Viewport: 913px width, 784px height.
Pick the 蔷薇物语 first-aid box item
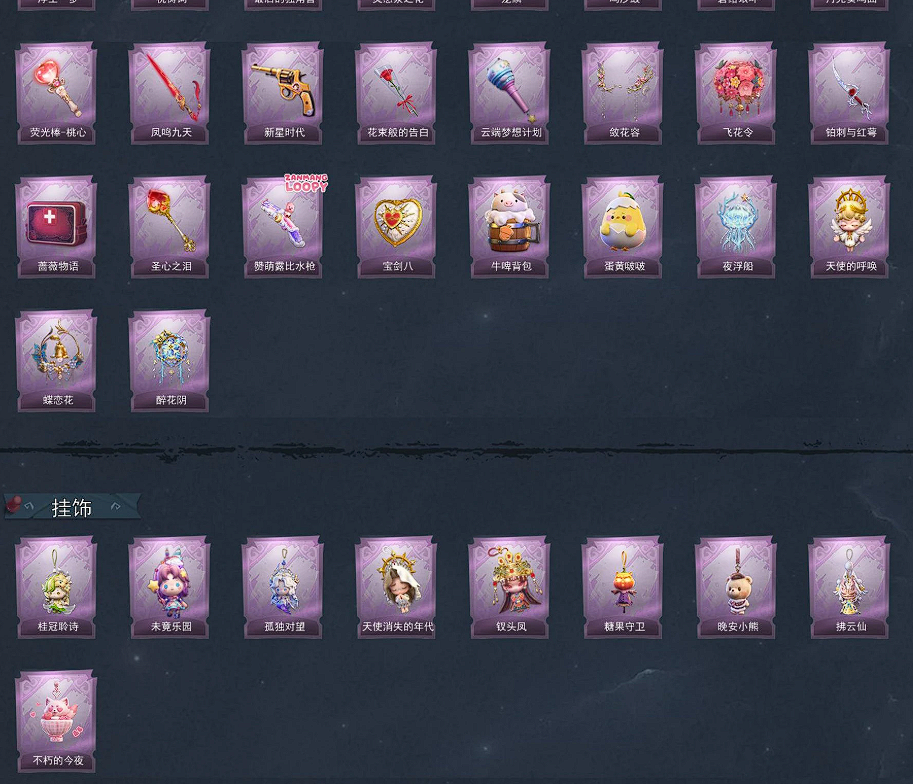click(56, 227)
